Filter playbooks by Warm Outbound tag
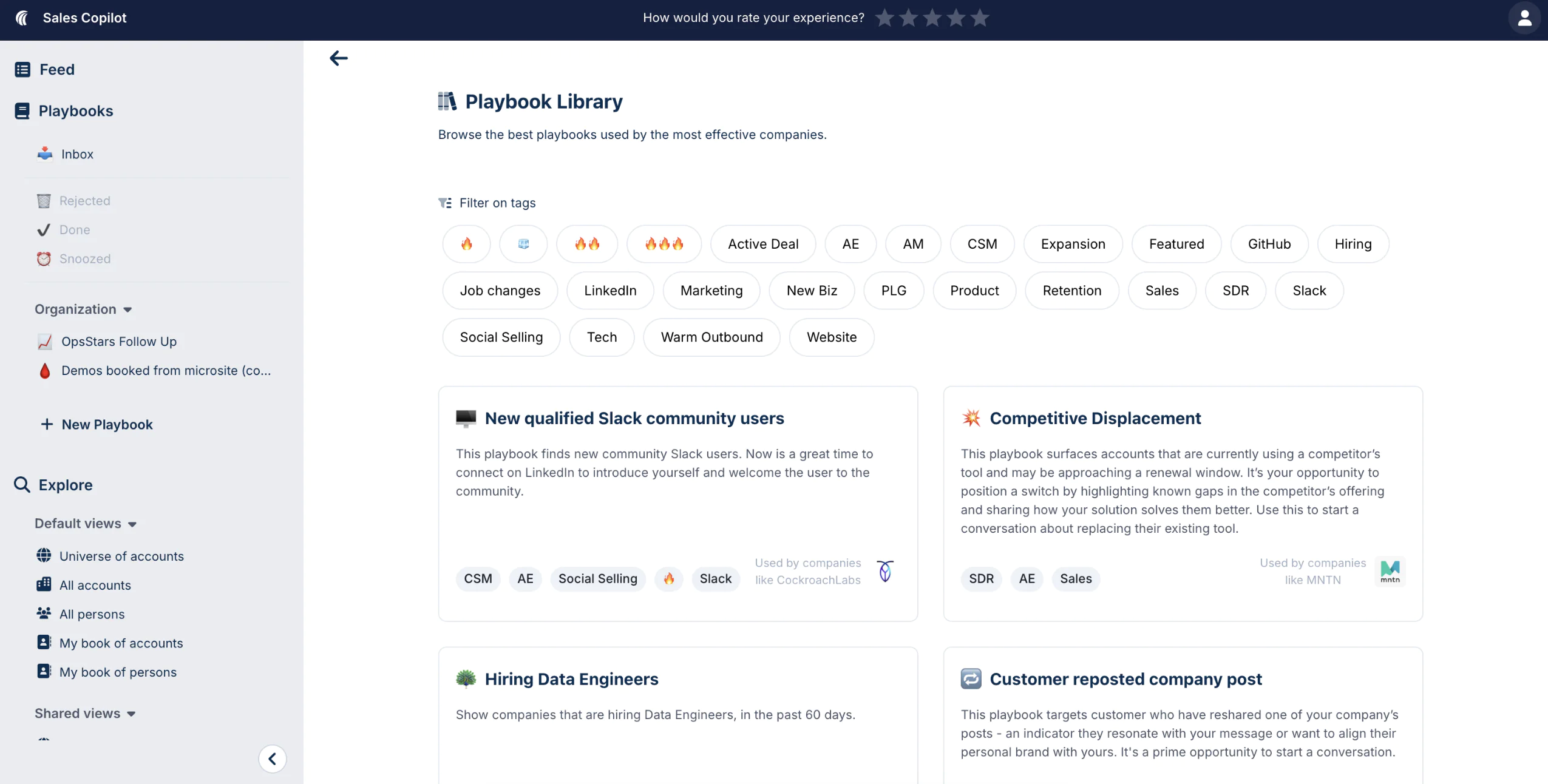The width and height of the screenshot is (1548, 784). click(x=712, y=337)
